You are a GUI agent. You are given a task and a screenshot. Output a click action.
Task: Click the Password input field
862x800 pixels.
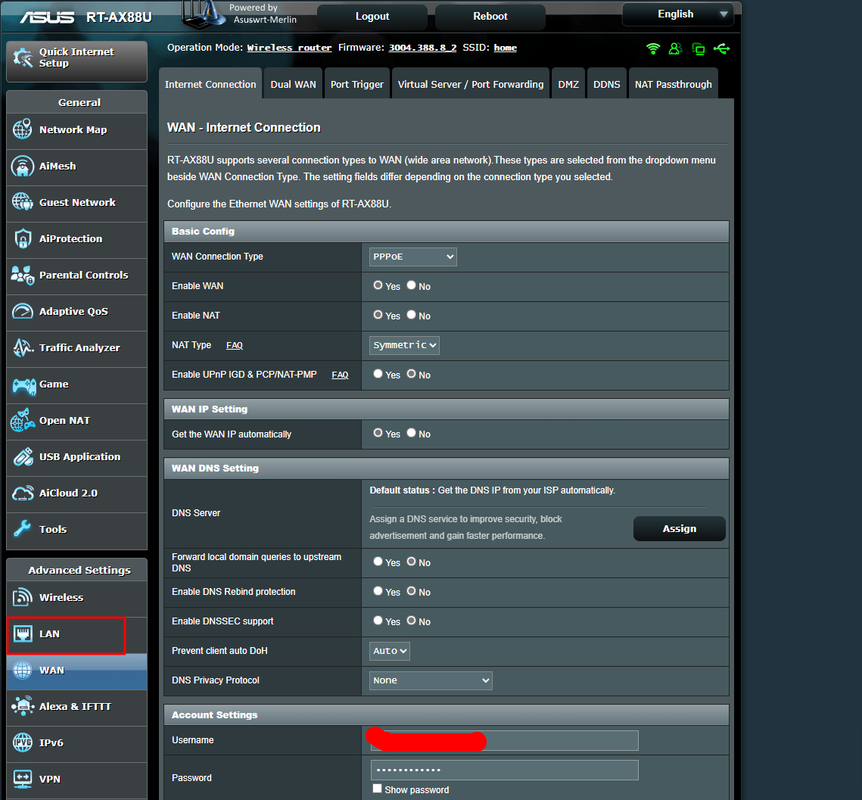click(505, 770)
